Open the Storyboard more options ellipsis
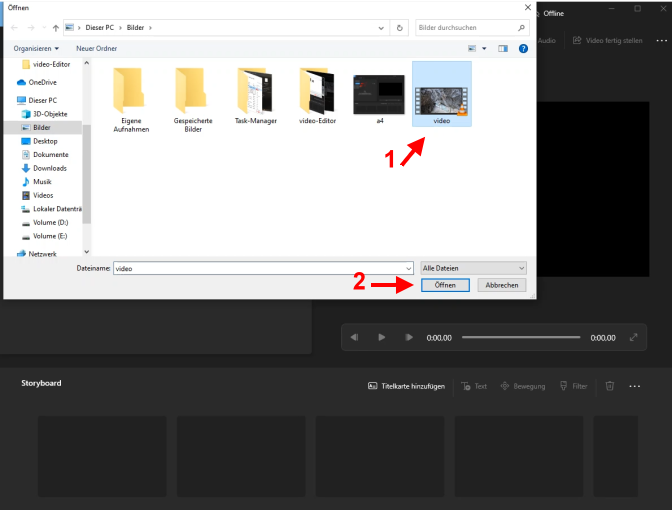This screenshot has width=672, height=510. tap(634, 385)
